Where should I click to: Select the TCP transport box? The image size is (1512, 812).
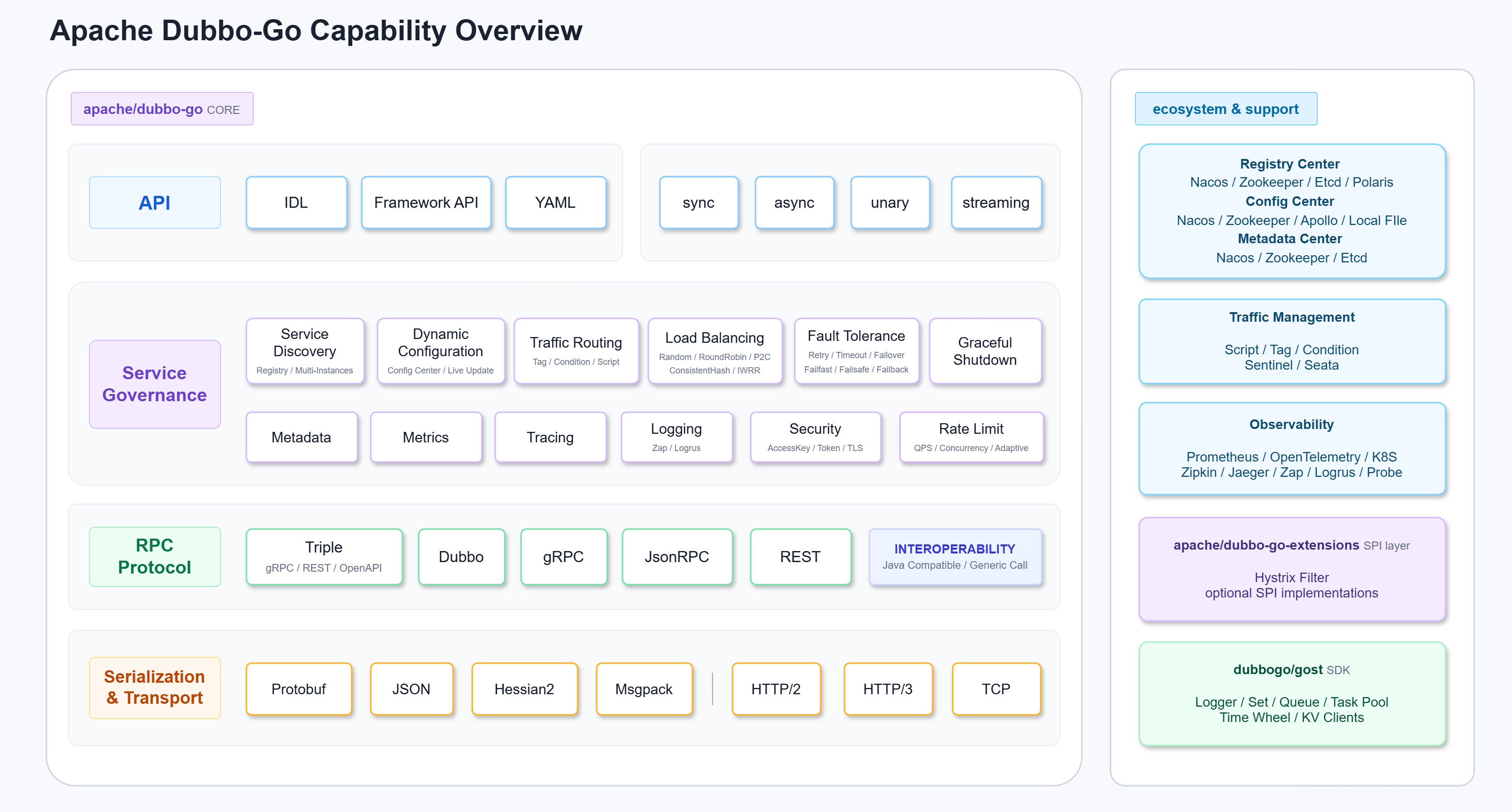click(996, 688)
